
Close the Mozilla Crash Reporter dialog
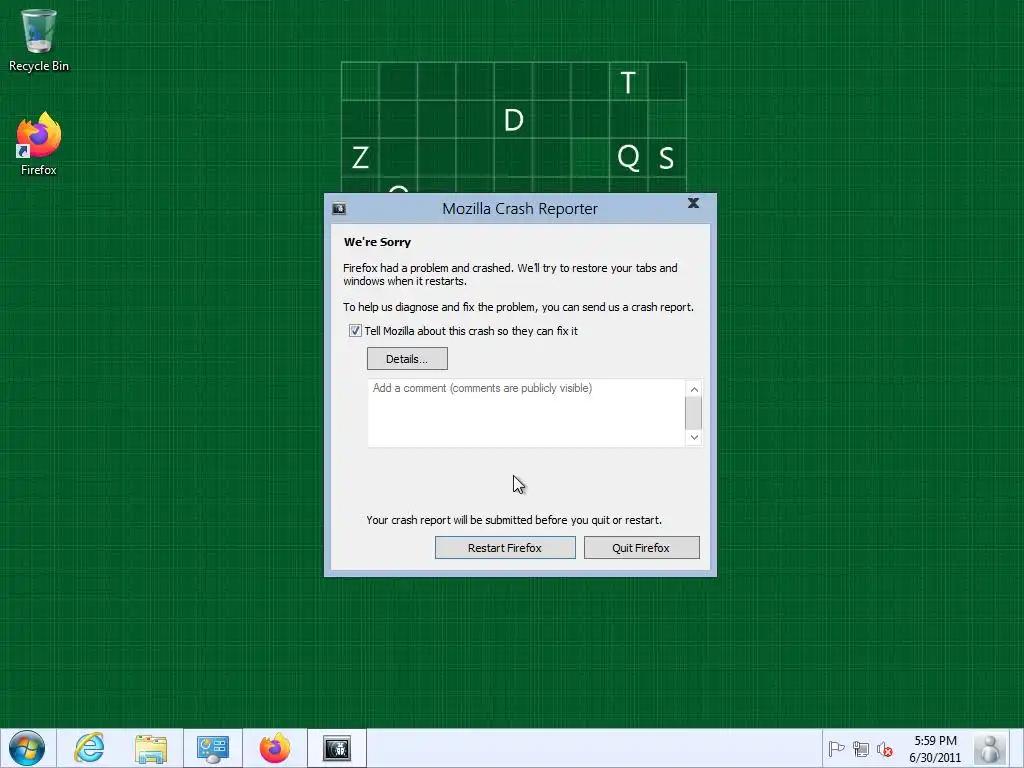tap(694, 203)
